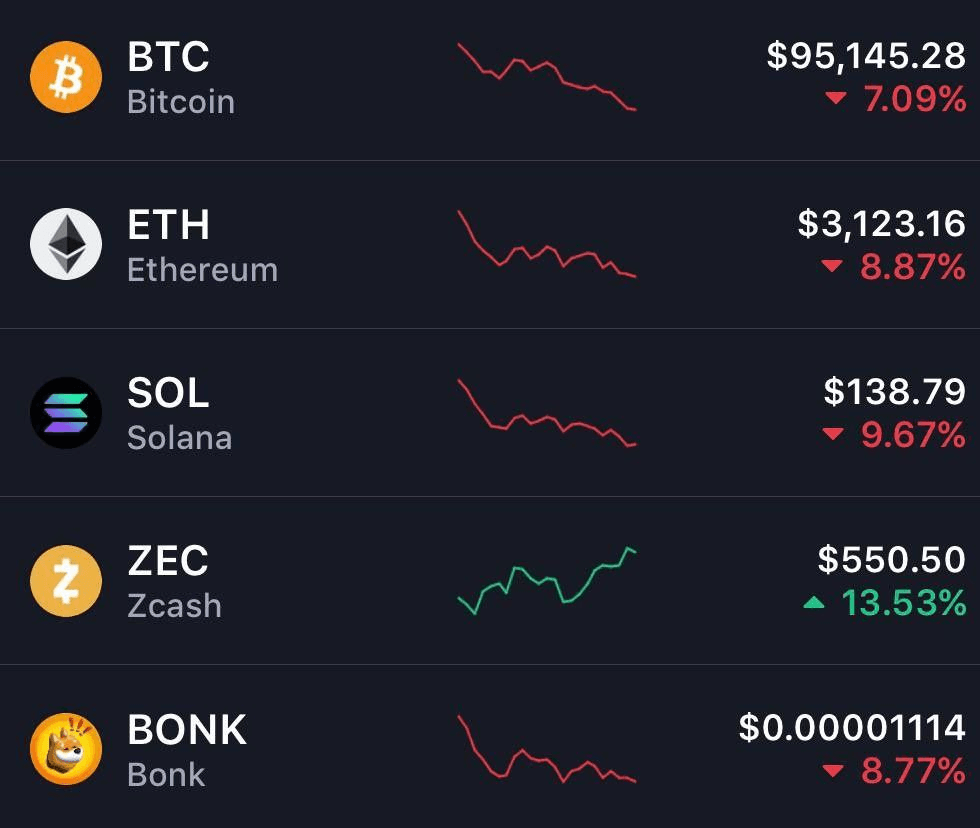Click the SOL ticker label
The image size is (980, 828).
tap(168, 393)
